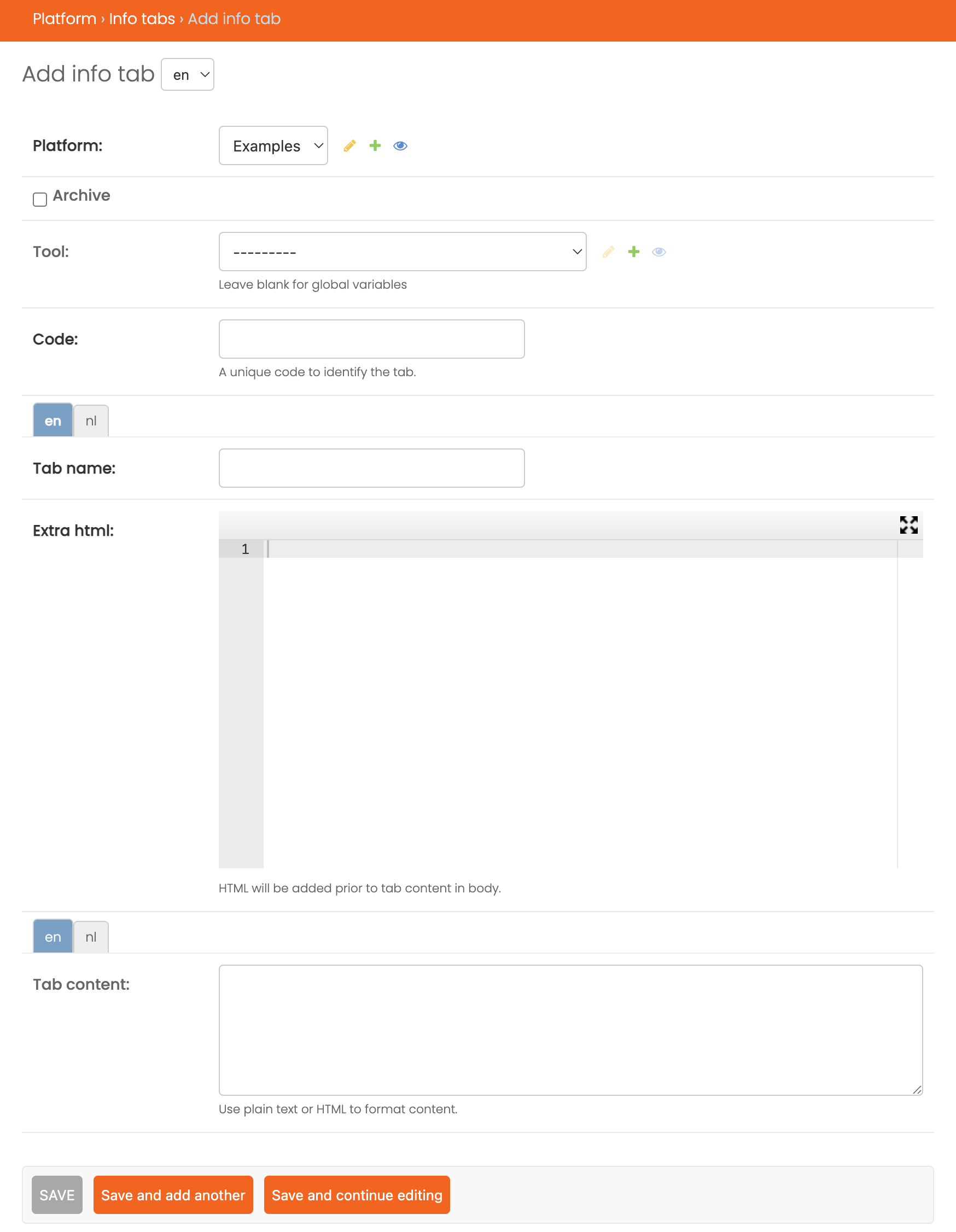
Task: Click the Archive label text
Action: click(x=81, y=195)
